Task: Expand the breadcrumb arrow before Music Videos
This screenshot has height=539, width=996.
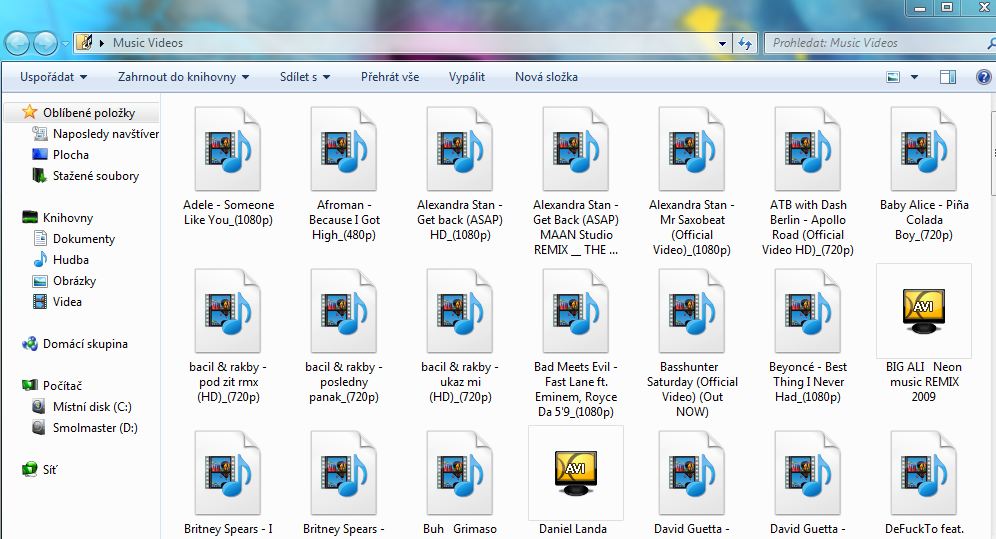Action: click(102, 43)
